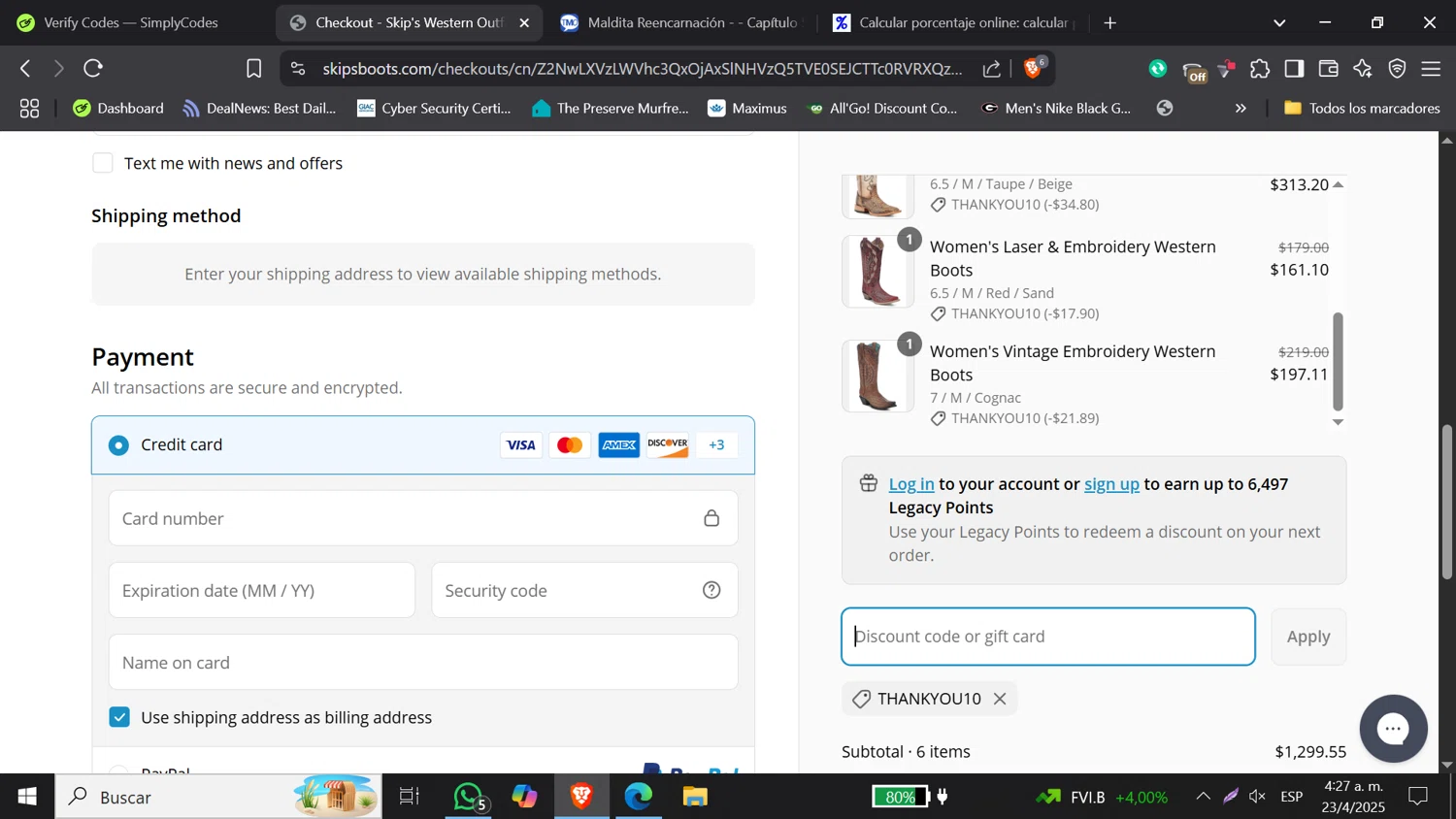Open The Preserve Murfre bookmark
This screenshot has width=1456, height=819.
coord(611,108)
